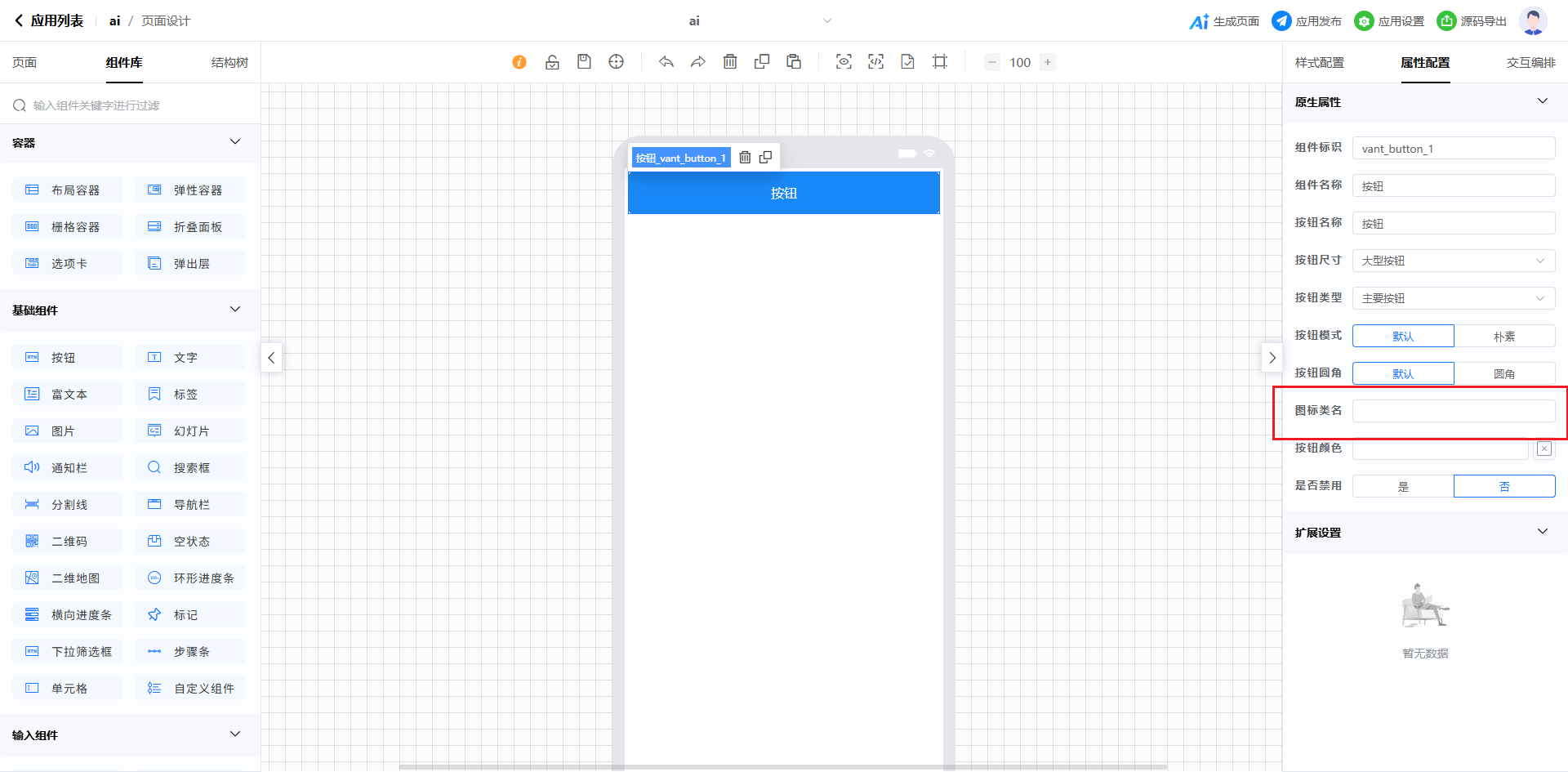
Task: Click the save icon in toolbar
Action: click(x=584, y=62)
